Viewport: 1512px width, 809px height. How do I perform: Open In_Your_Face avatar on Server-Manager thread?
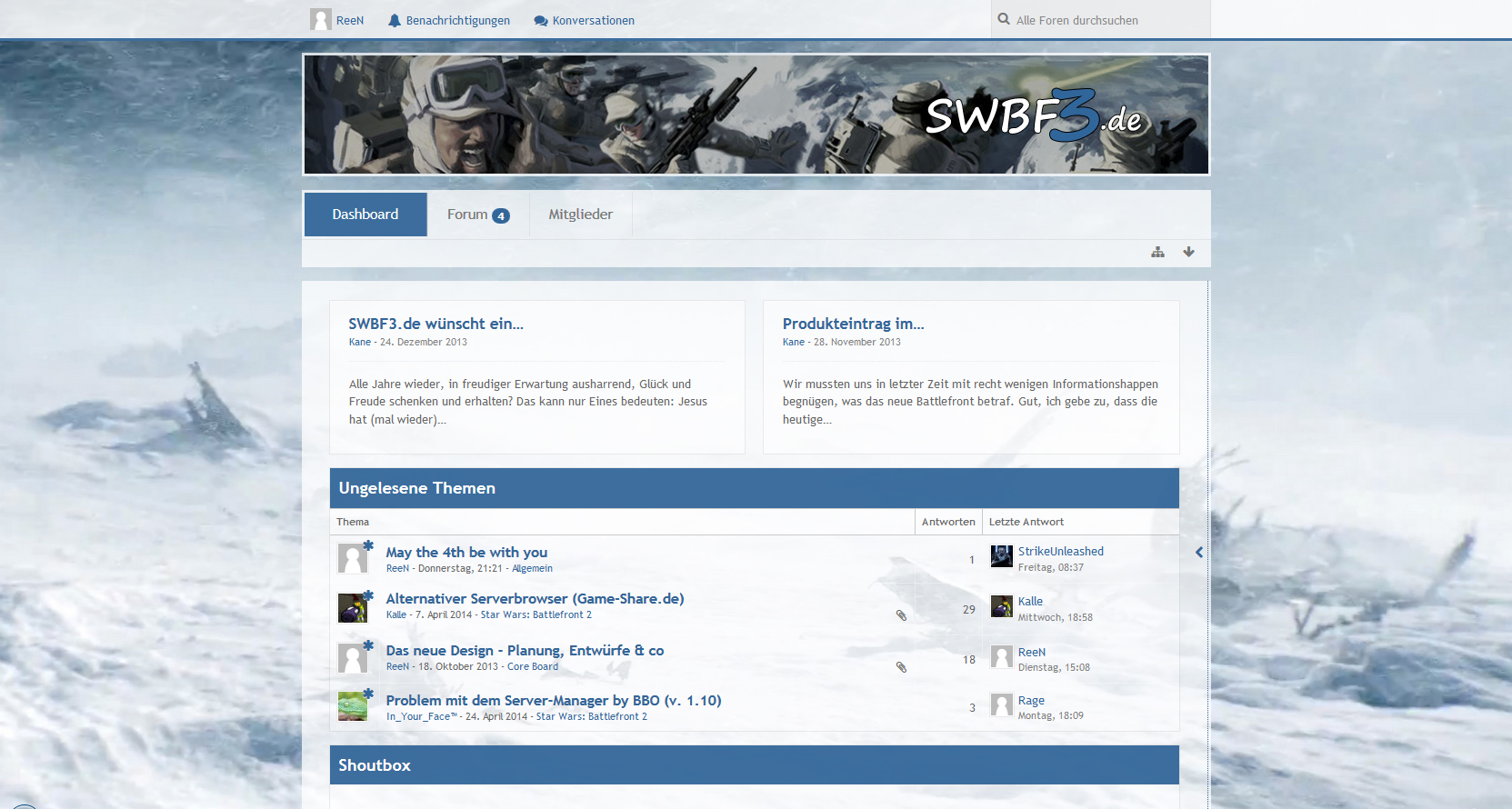(x=353, y=706)
